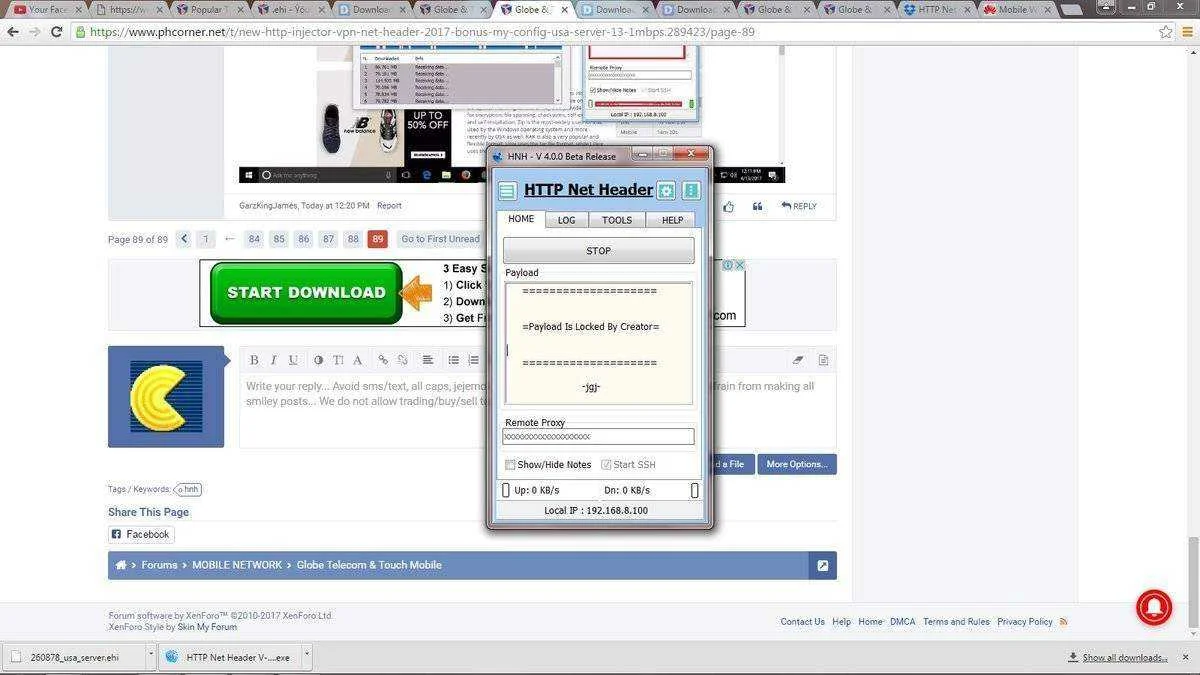This screenshot has width=1200, height=675.
Task: Open the Terms and Rules footer link
Action: pyautogui.click(x=956, y=621)
